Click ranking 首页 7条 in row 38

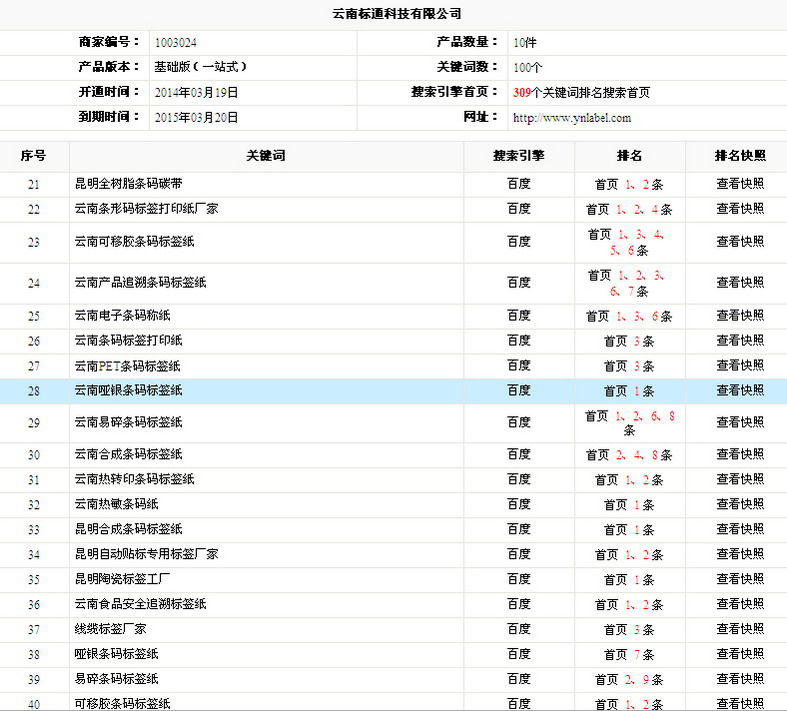tap(629, 655)
